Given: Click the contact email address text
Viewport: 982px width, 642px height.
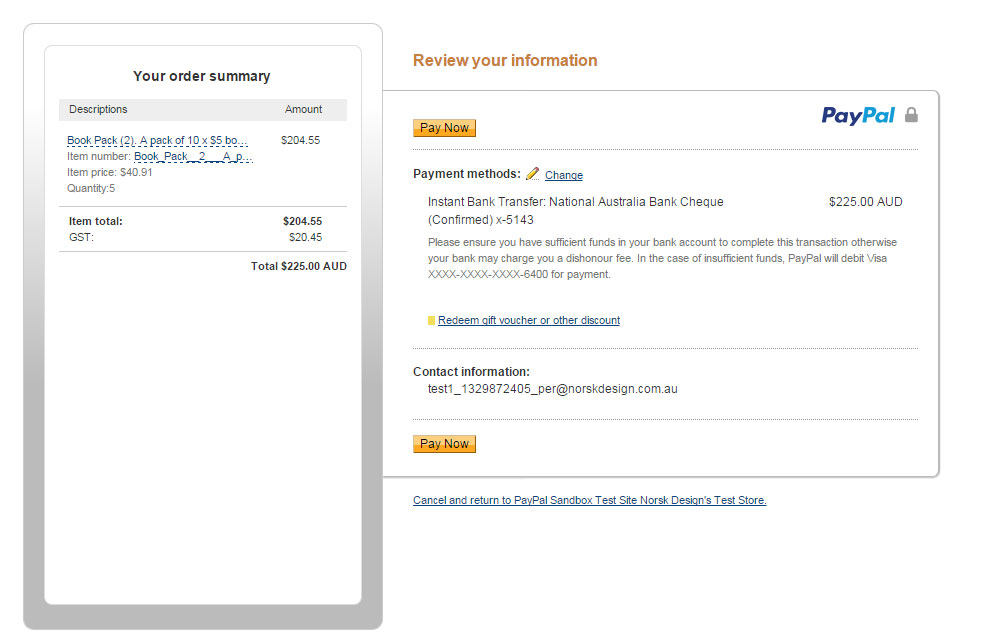Looking at the screenshot, I should click(x=553, y=389).
